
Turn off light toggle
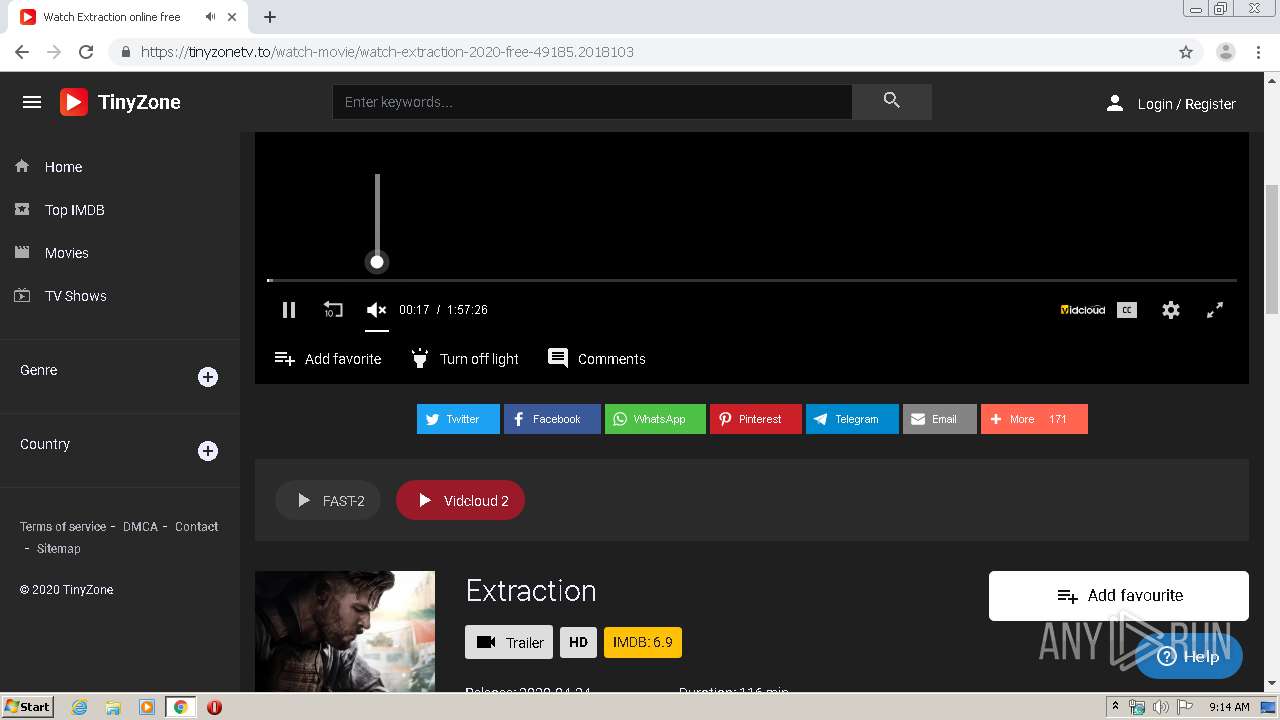[x=465, y=359]
